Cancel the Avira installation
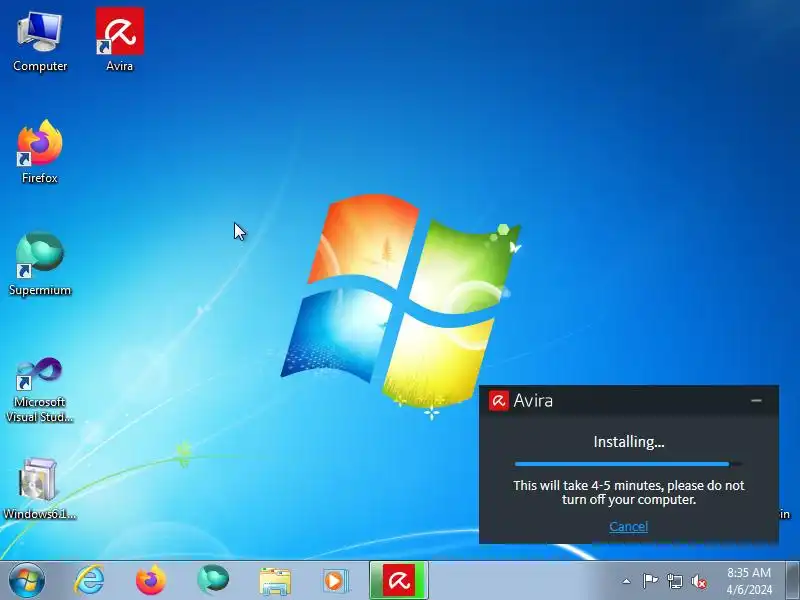The height and width of the screenshot is (600, 800). pyautogui.click(x=629, y=526)
